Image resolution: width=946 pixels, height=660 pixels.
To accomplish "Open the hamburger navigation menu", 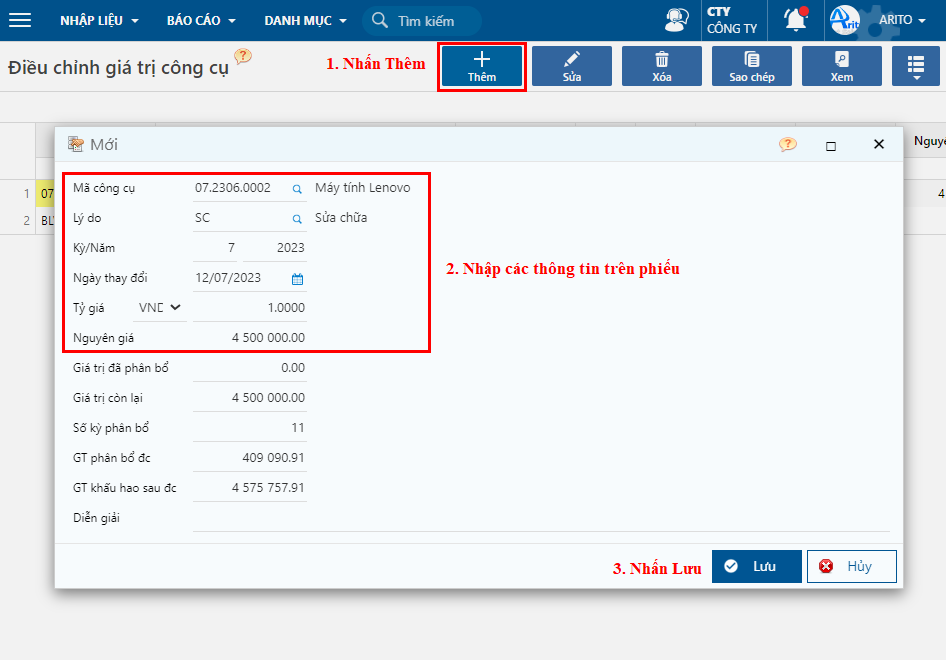I will point(20,20).
